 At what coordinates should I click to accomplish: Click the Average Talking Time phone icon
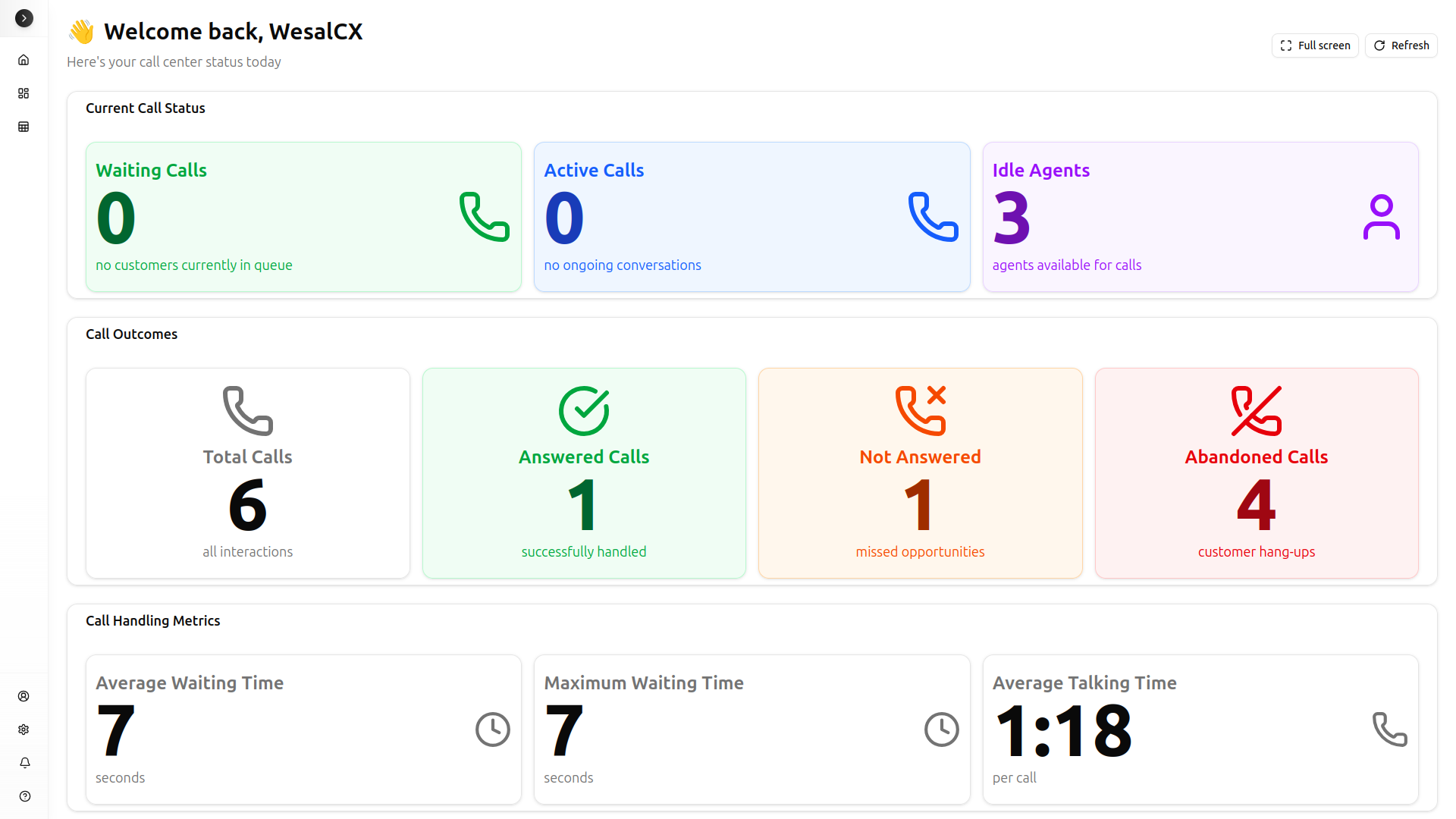tap(1389, 730)
